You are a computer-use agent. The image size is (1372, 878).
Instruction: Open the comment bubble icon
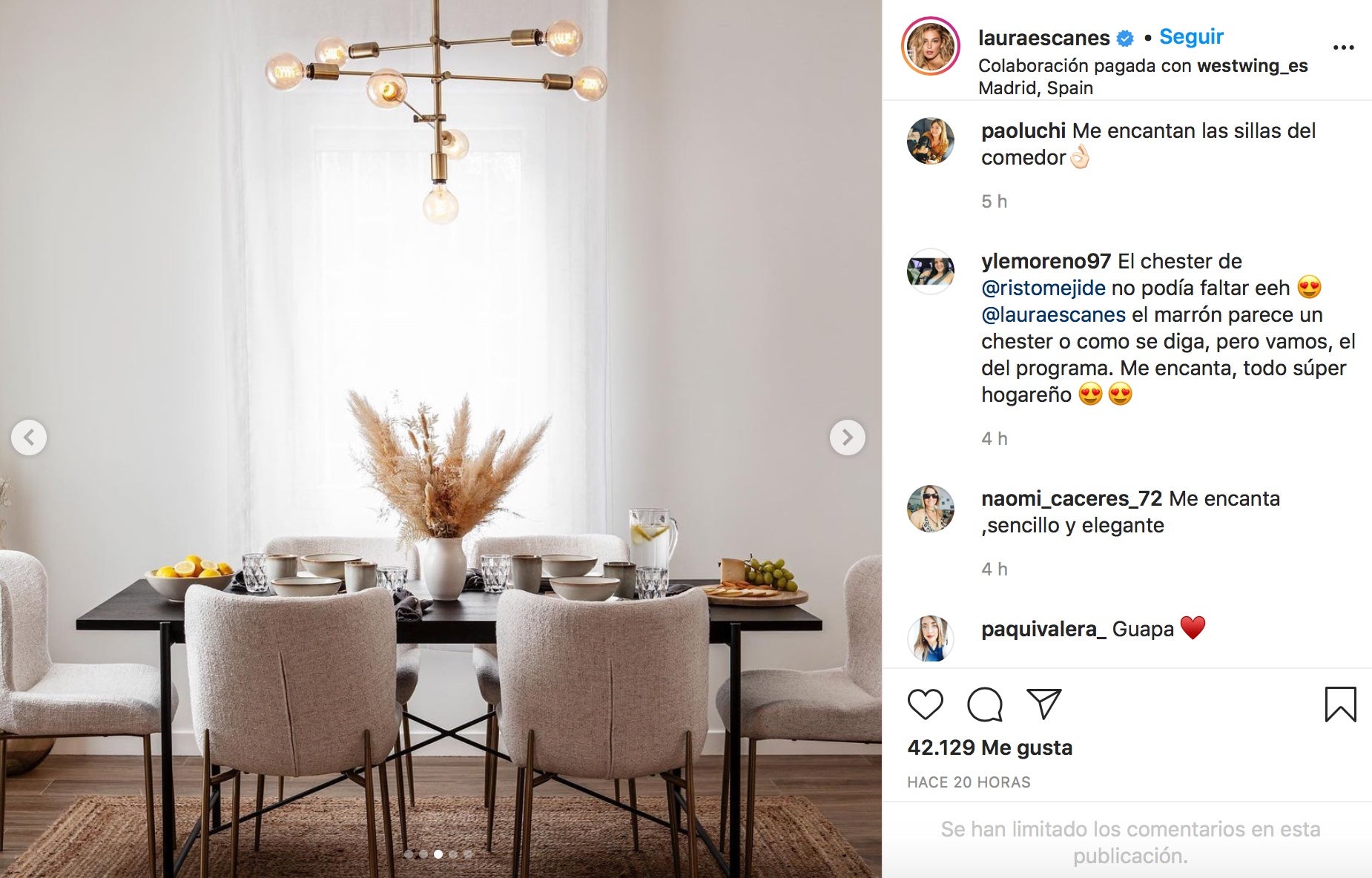(985, 704)
